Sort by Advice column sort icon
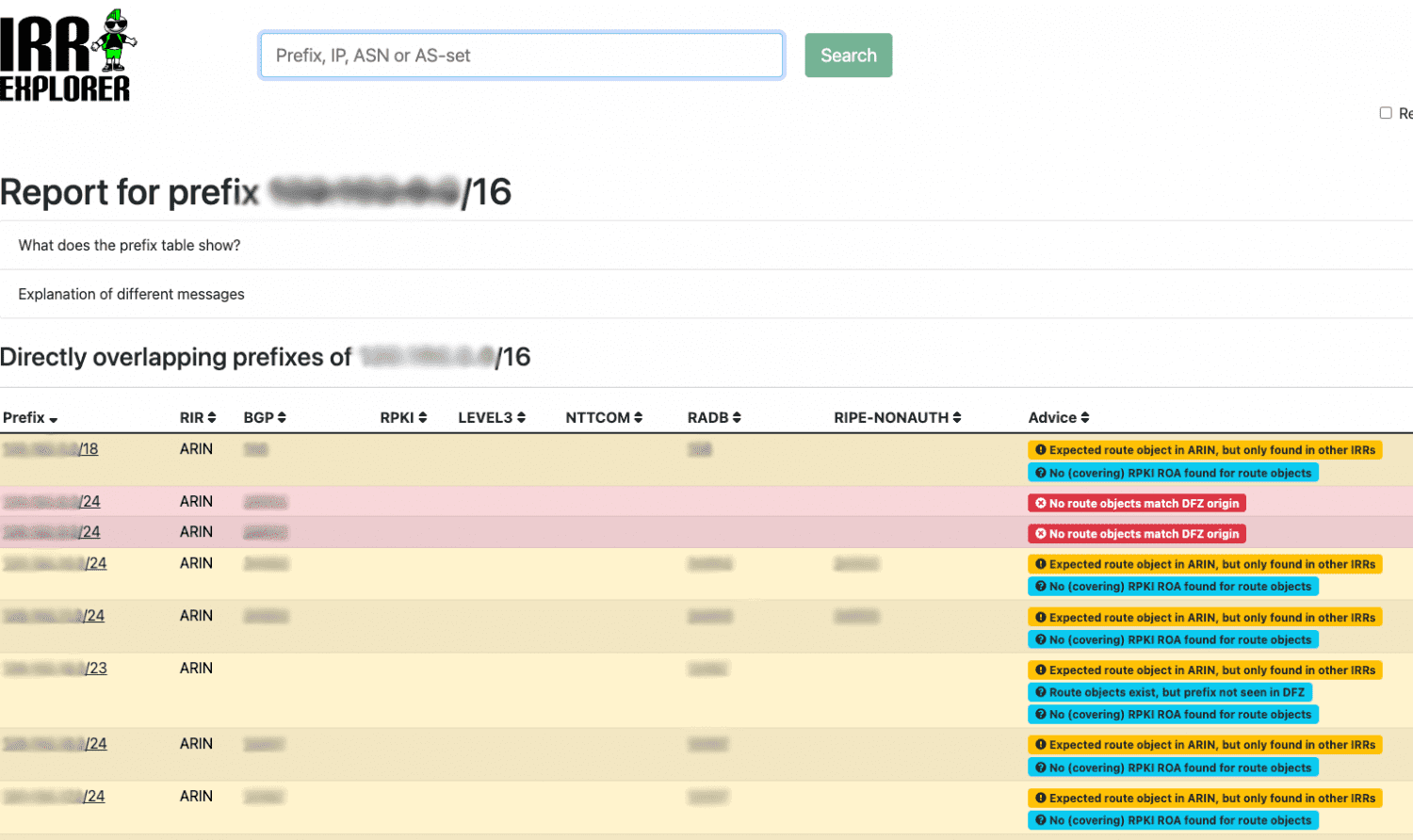This screenshot has width=1413, height=840. 1085,417
